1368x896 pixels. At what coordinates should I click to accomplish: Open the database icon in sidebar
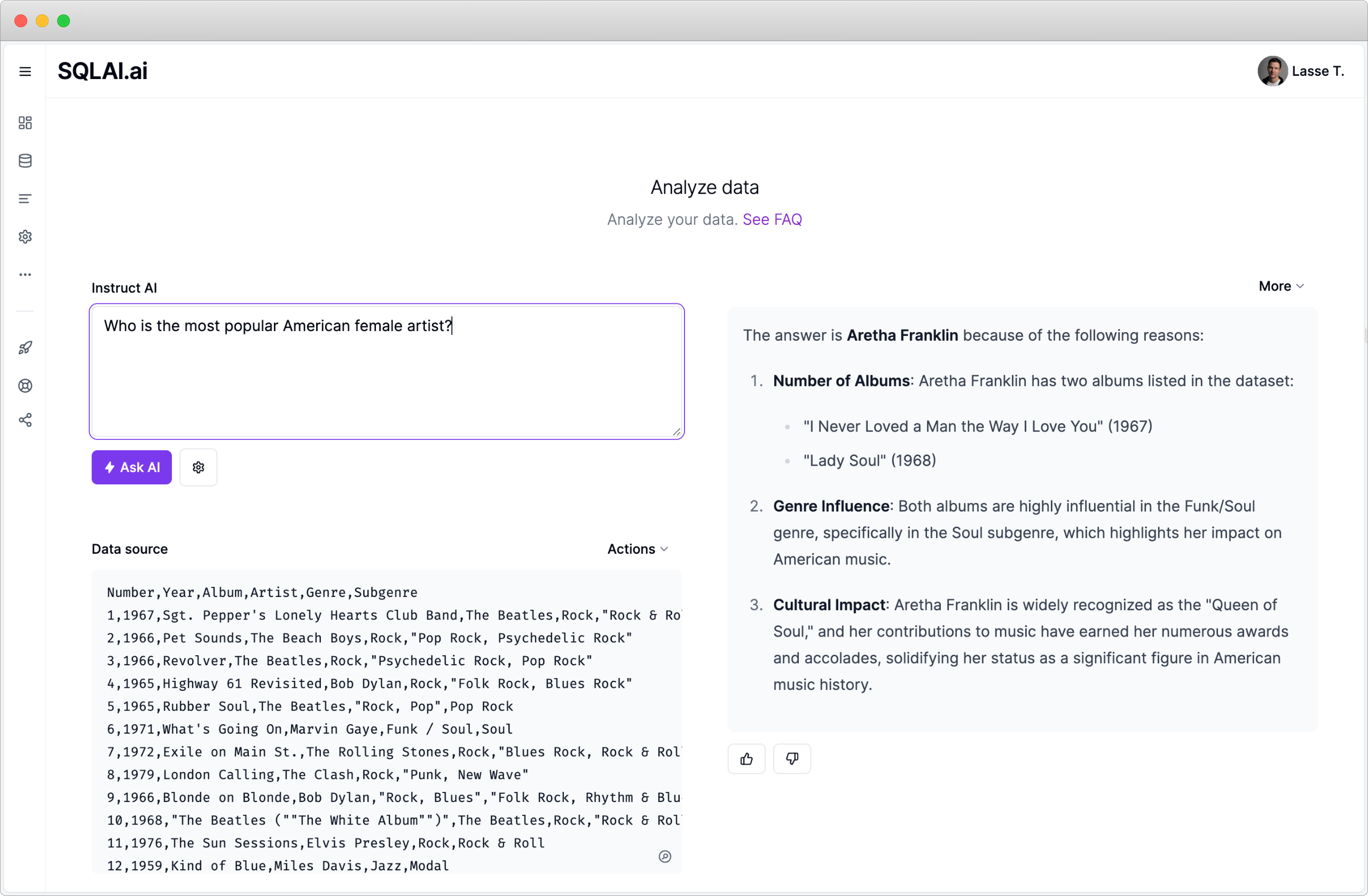[x=25, y=160]
